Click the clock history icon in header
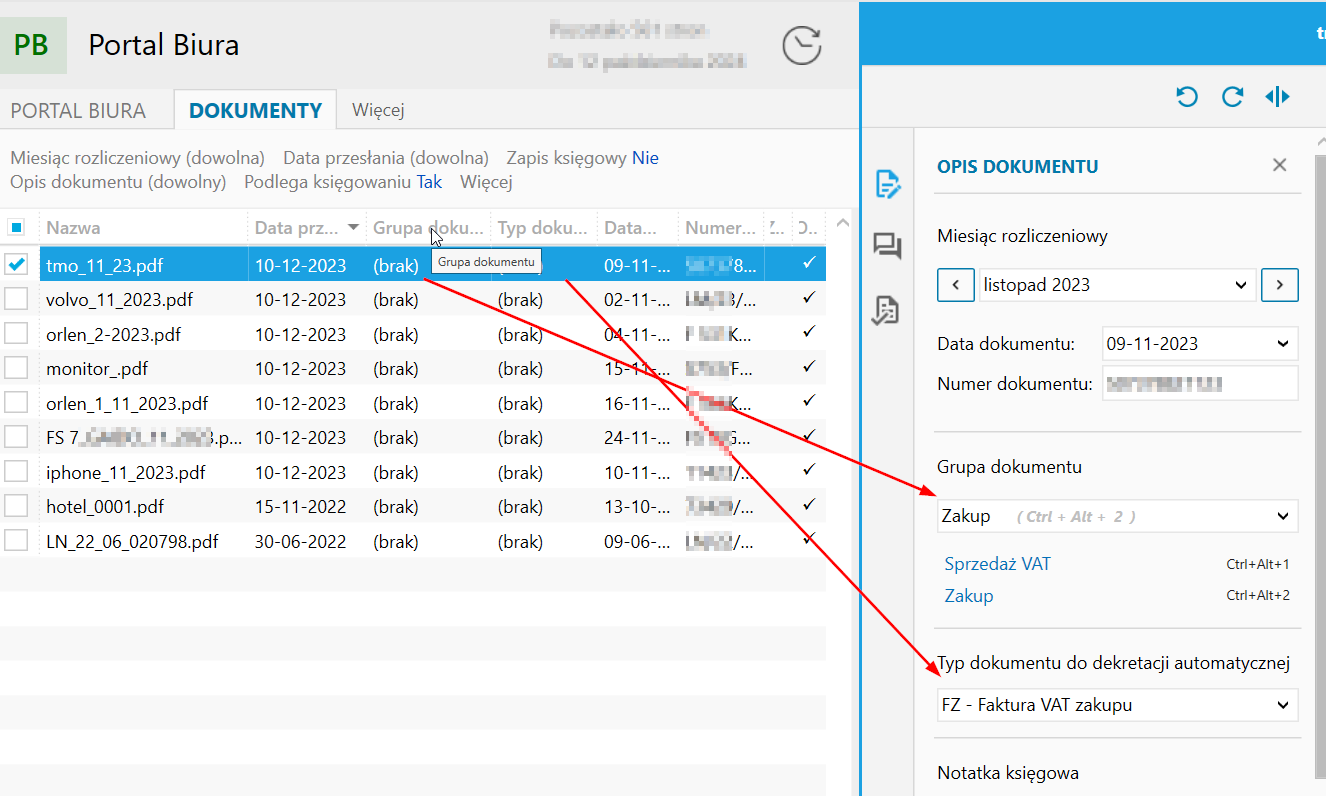 tap(801, 46)
